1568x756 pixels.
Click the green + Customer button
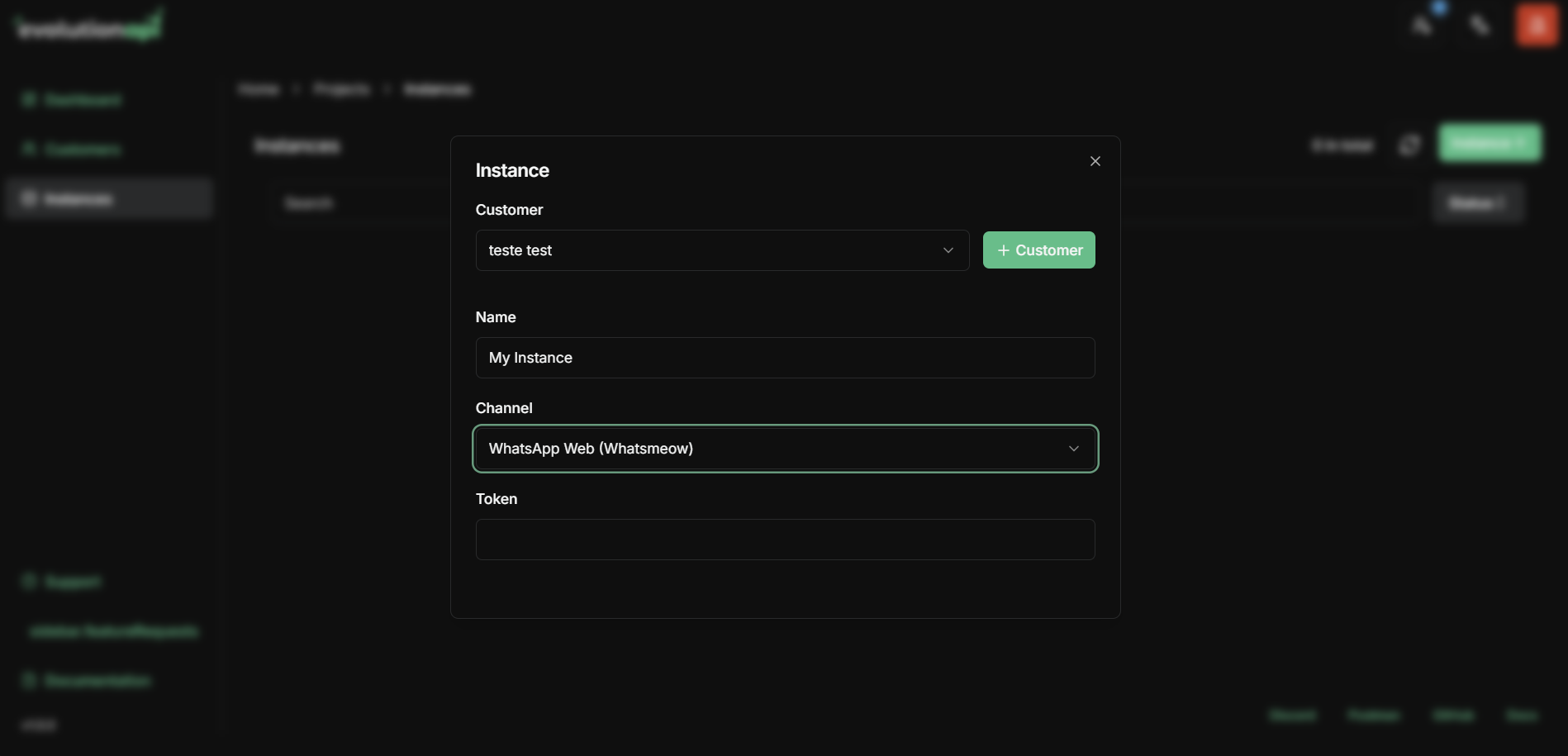click(1038, 250)
